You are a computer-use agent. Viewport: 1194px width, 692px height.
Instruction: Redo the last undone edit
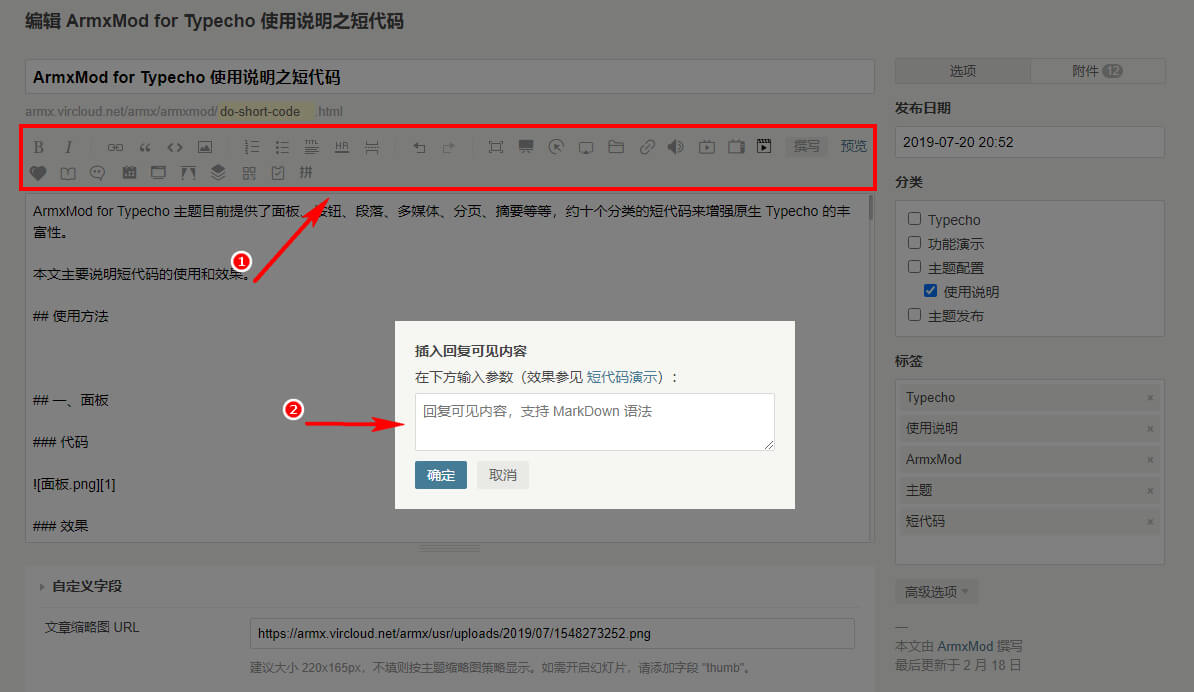[449, 147]
